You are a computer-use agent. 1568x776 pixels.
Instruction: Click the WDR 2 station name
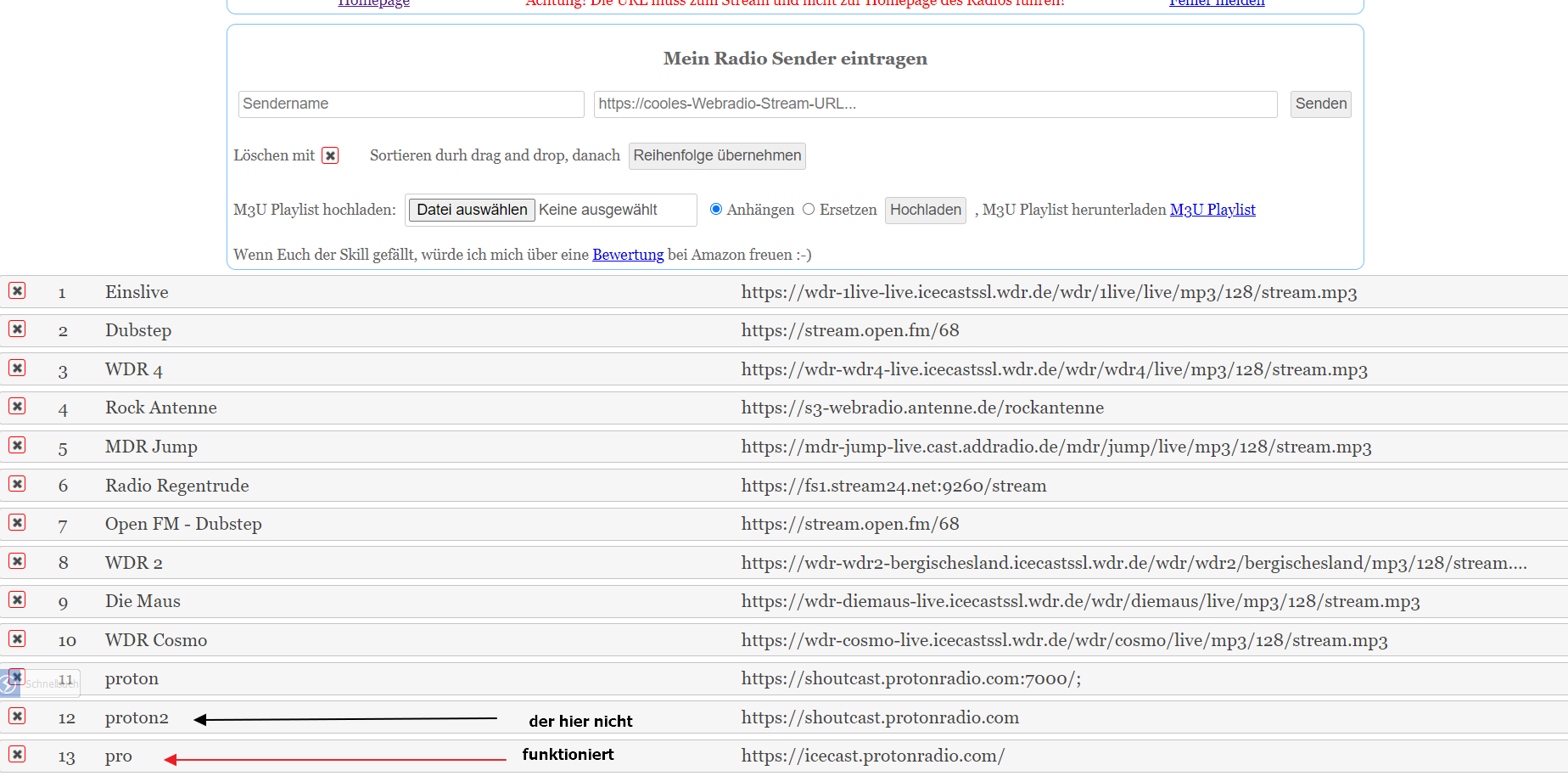(x=134, y=563)
